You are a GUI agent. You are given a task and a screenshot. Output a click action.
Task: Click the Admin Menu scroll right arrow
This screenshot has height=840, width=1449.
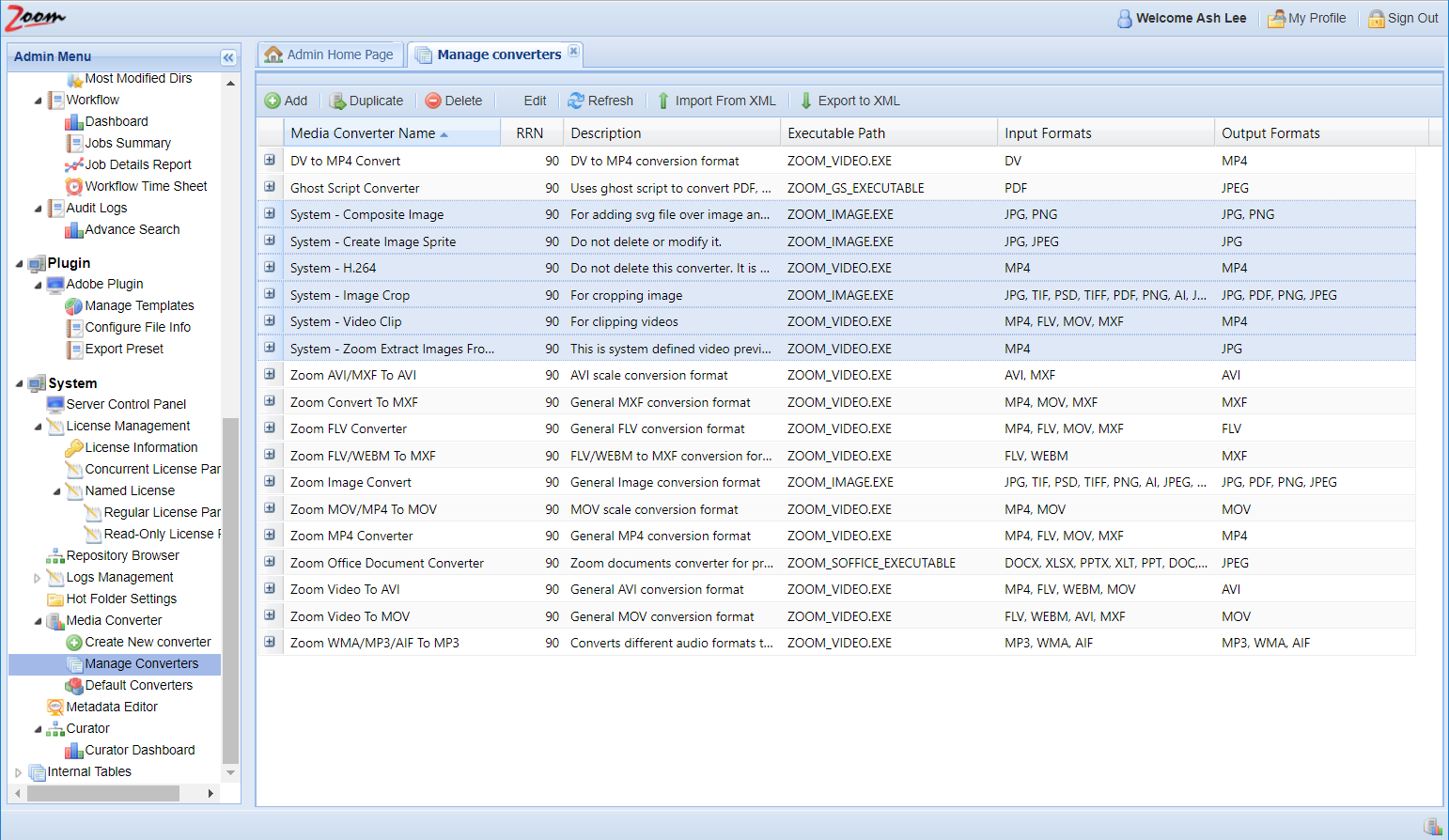pos(210,794)
